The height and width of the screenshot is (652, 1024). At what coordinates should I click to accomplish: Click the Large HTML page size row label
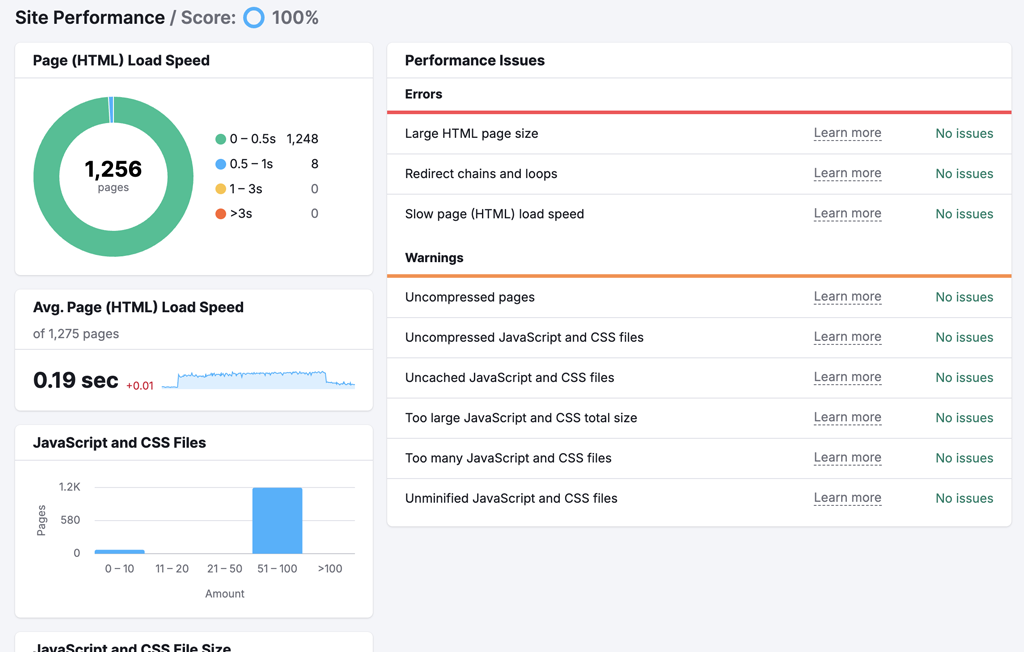click(472, 133)
